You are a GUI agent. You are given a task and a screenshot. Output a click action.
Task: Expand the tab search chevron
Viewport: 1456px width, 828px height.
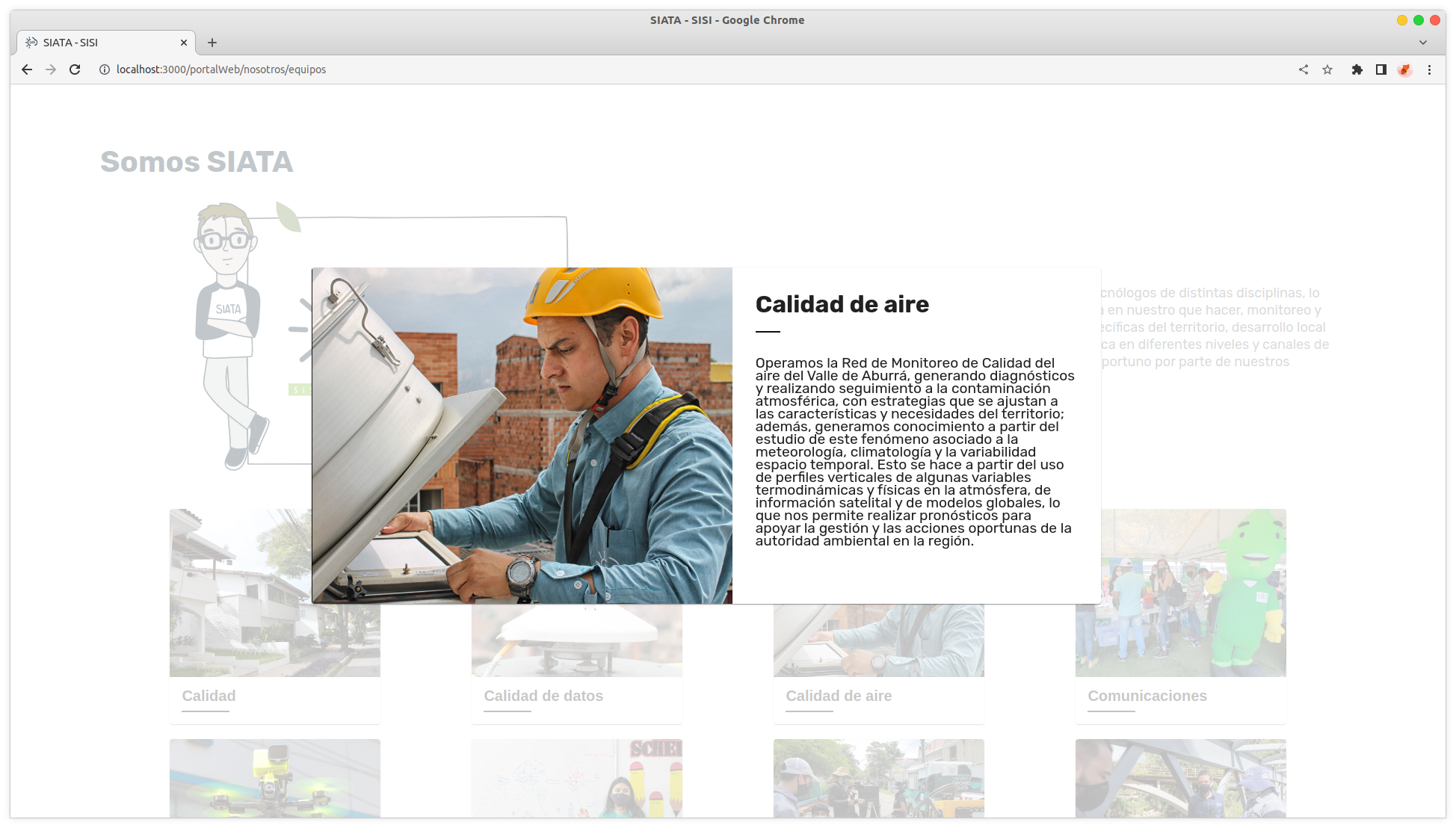click(1423, 43)
